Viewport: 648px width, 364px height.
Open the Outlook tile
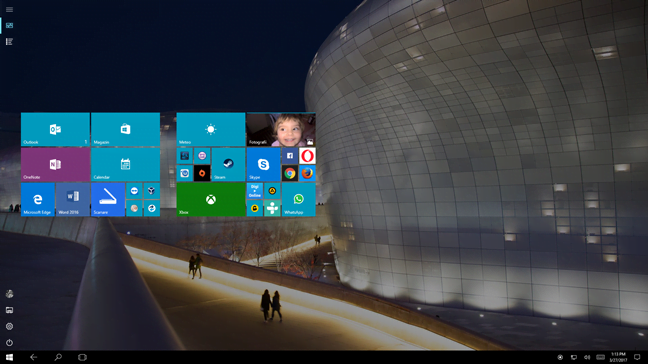55,129
